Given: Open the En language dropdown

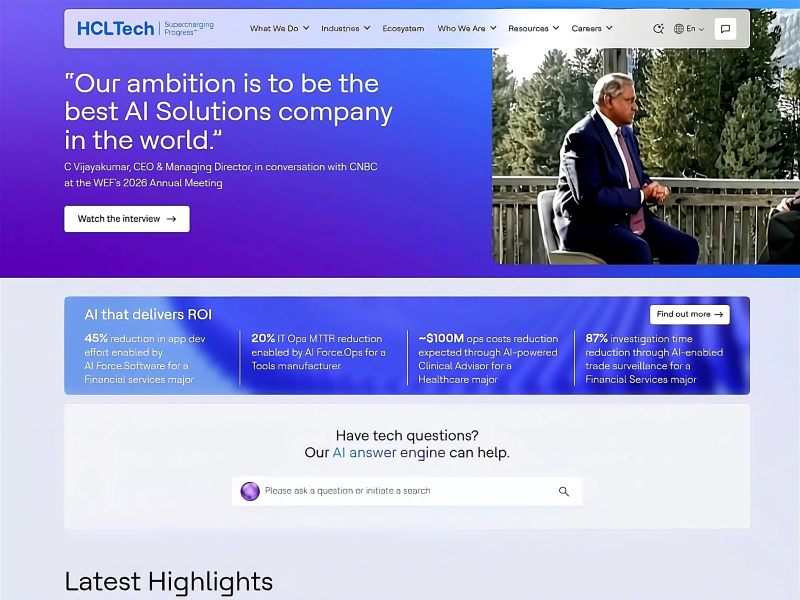Looking at the screenshot, I should (x=695, y=29).
